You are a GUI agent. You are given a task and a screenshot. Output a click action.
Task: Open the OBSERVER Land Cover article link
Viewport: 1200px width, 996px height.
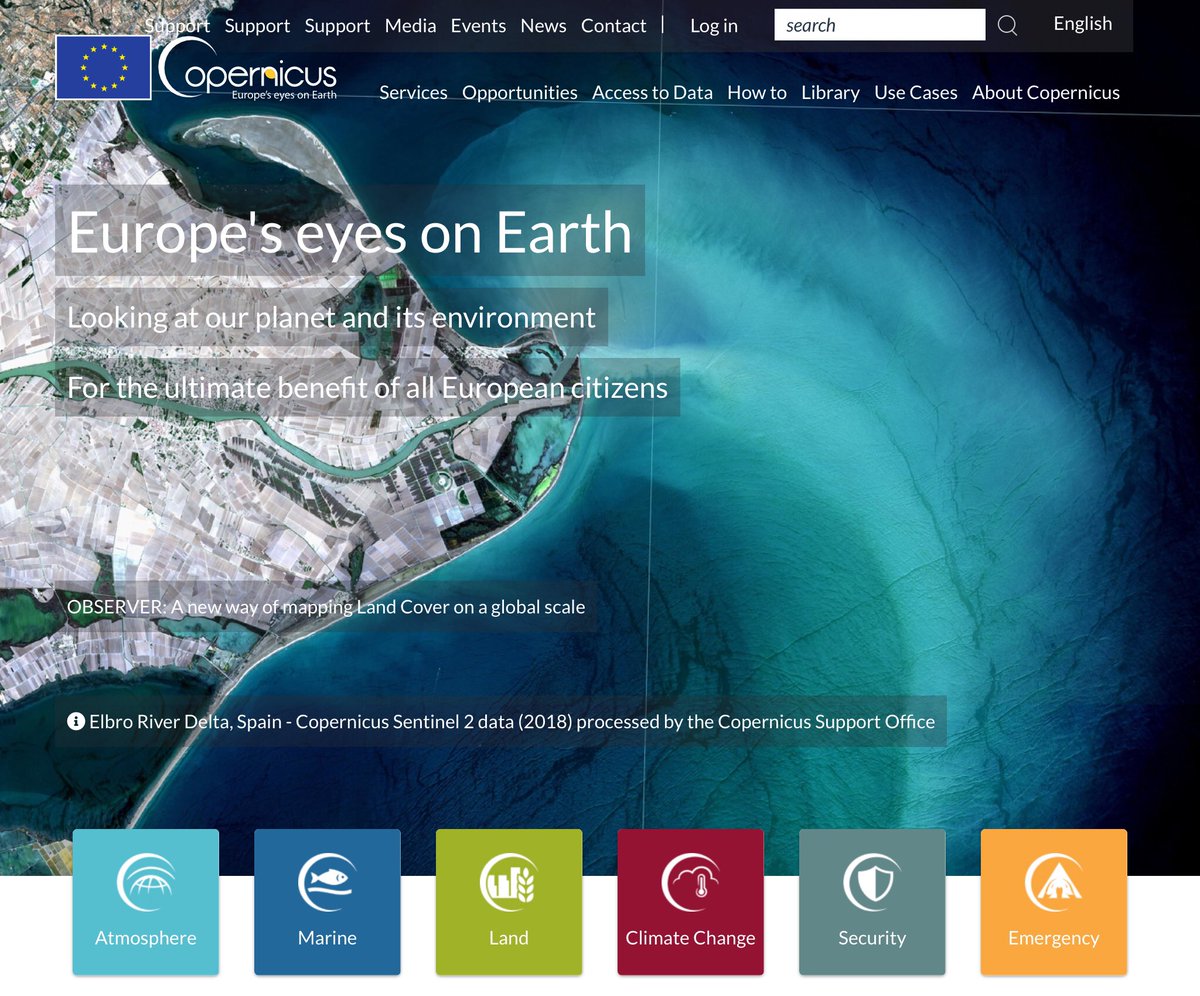point(326,607)
